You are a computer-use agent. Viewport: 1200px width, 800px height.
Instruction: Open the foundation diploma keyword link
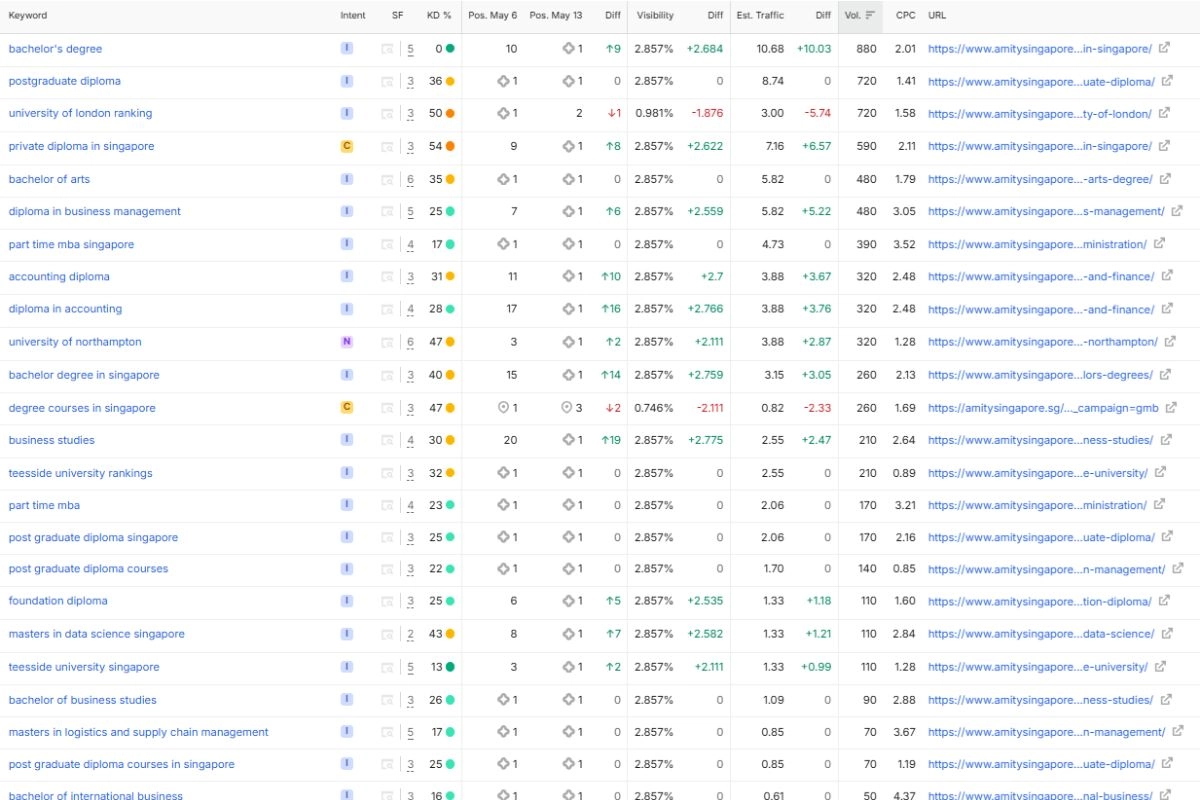tap(58, 601)
